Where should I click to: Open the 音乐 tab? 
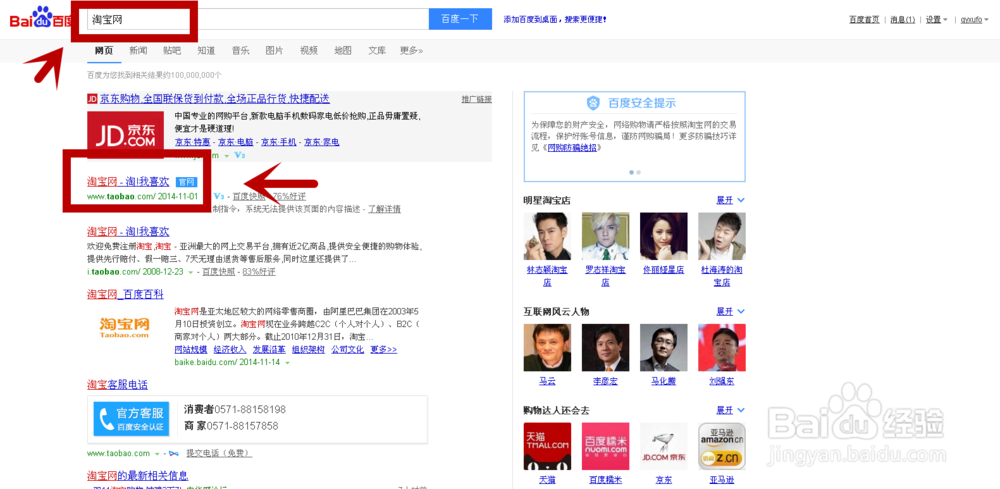point(240,50)
